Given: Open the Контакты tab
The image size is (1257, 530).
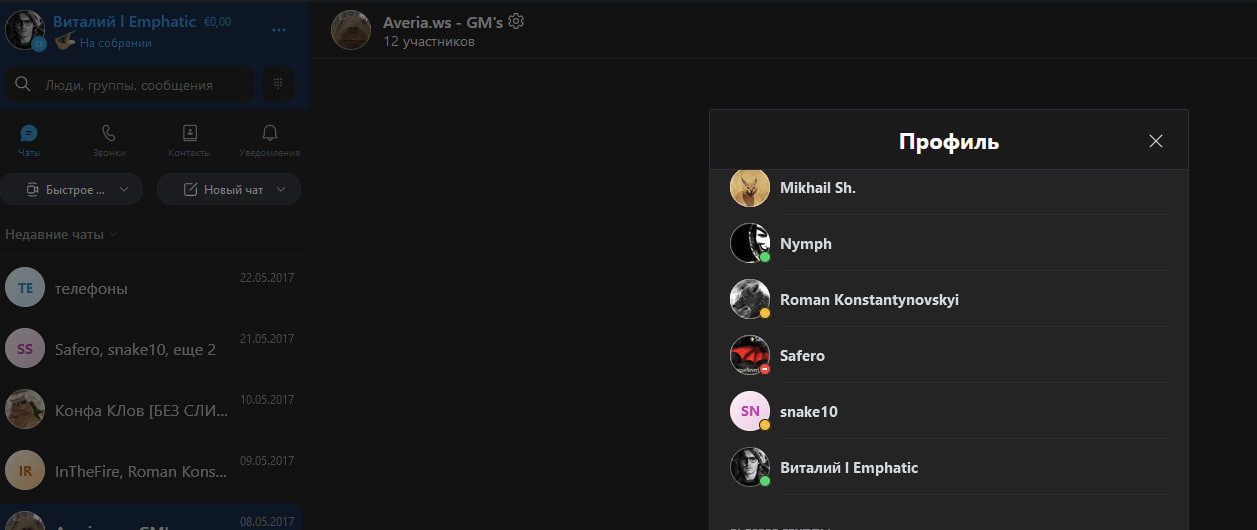Looking at the screenshot, I should [189, 140].
